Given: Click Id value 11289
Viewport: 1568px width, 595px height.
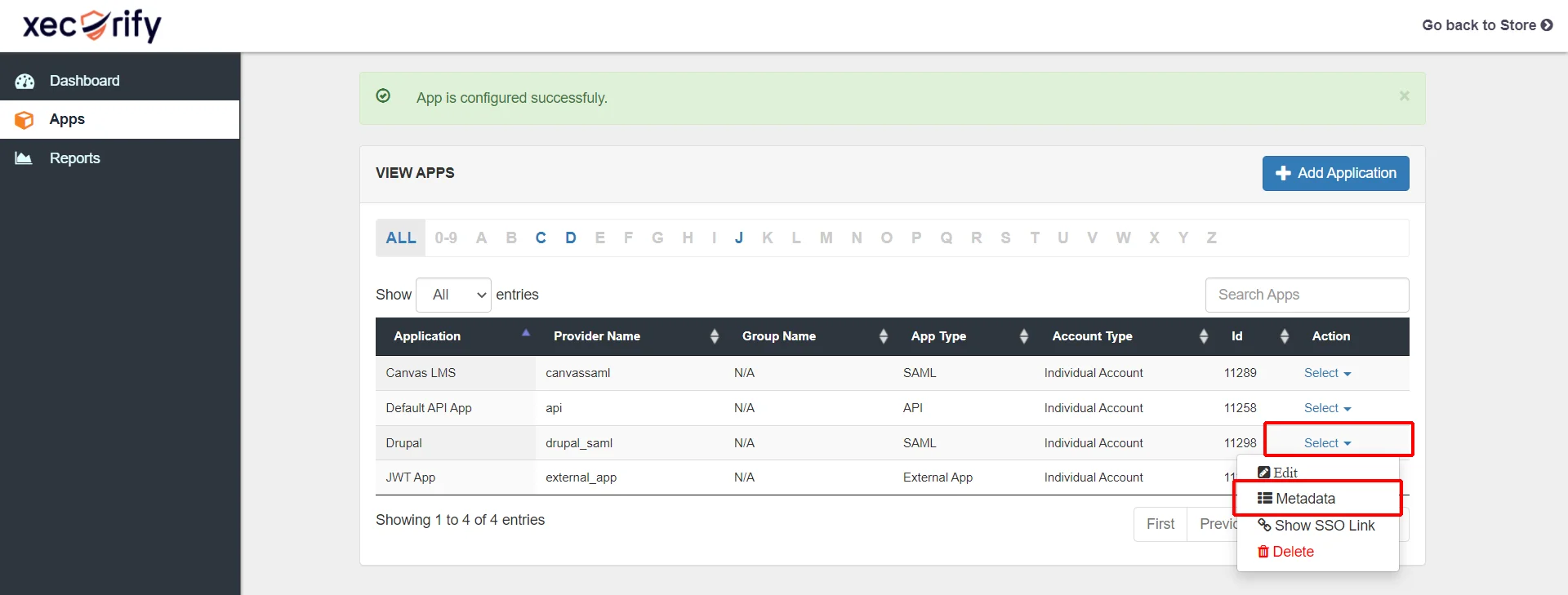Looking at the screenshot, I should coord(1240,373).
